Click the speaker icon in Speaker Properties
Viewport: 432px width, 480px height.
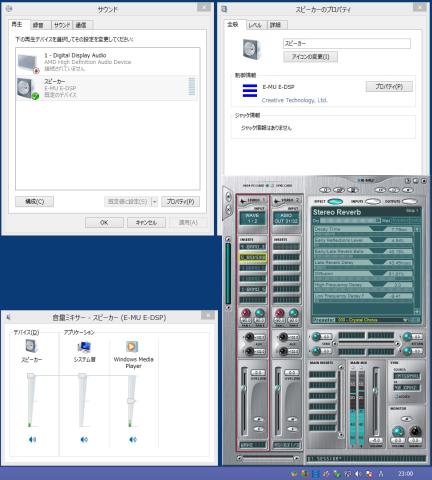pos(252,49)
